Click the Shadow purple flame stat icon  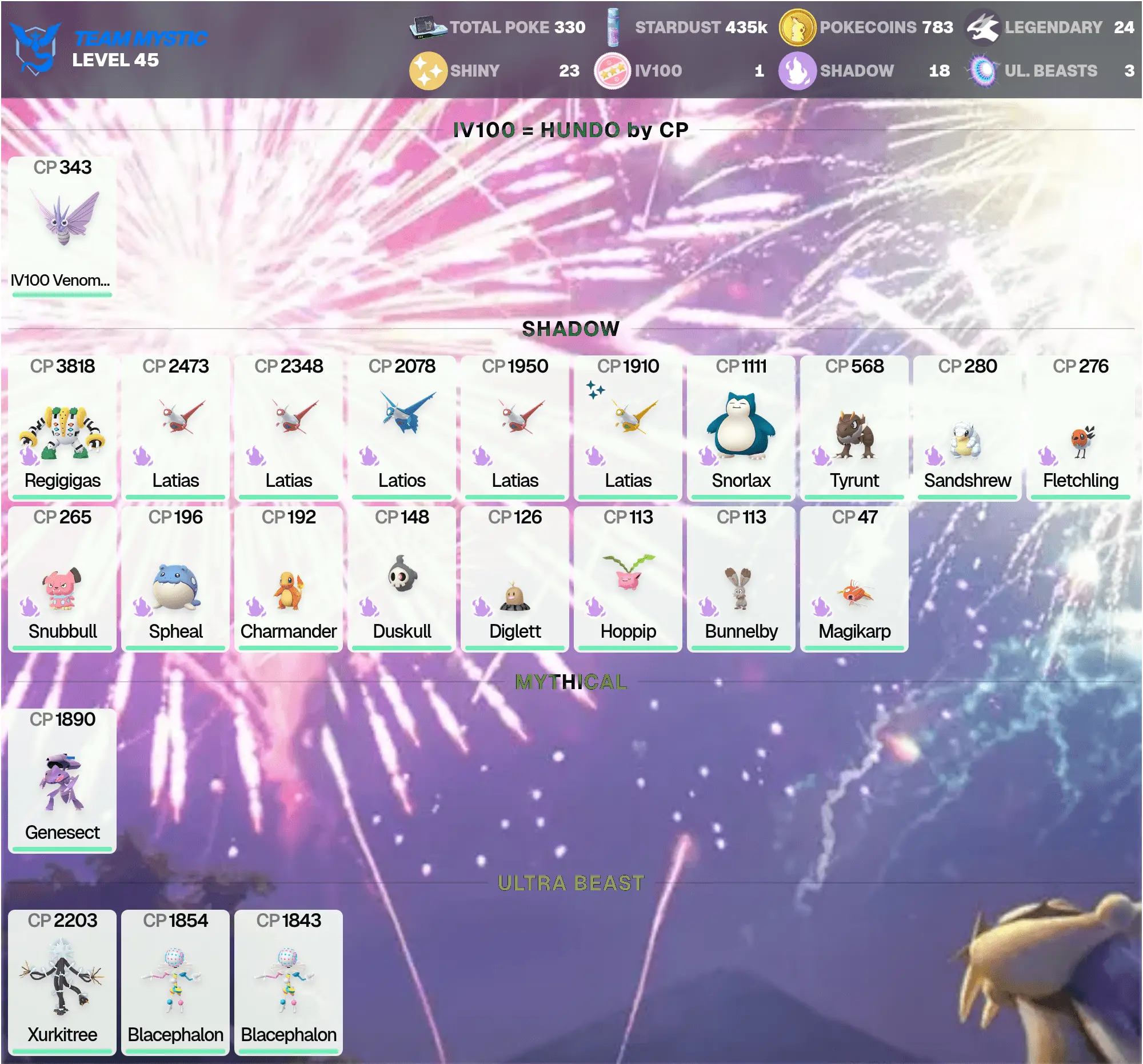[797, 71]
